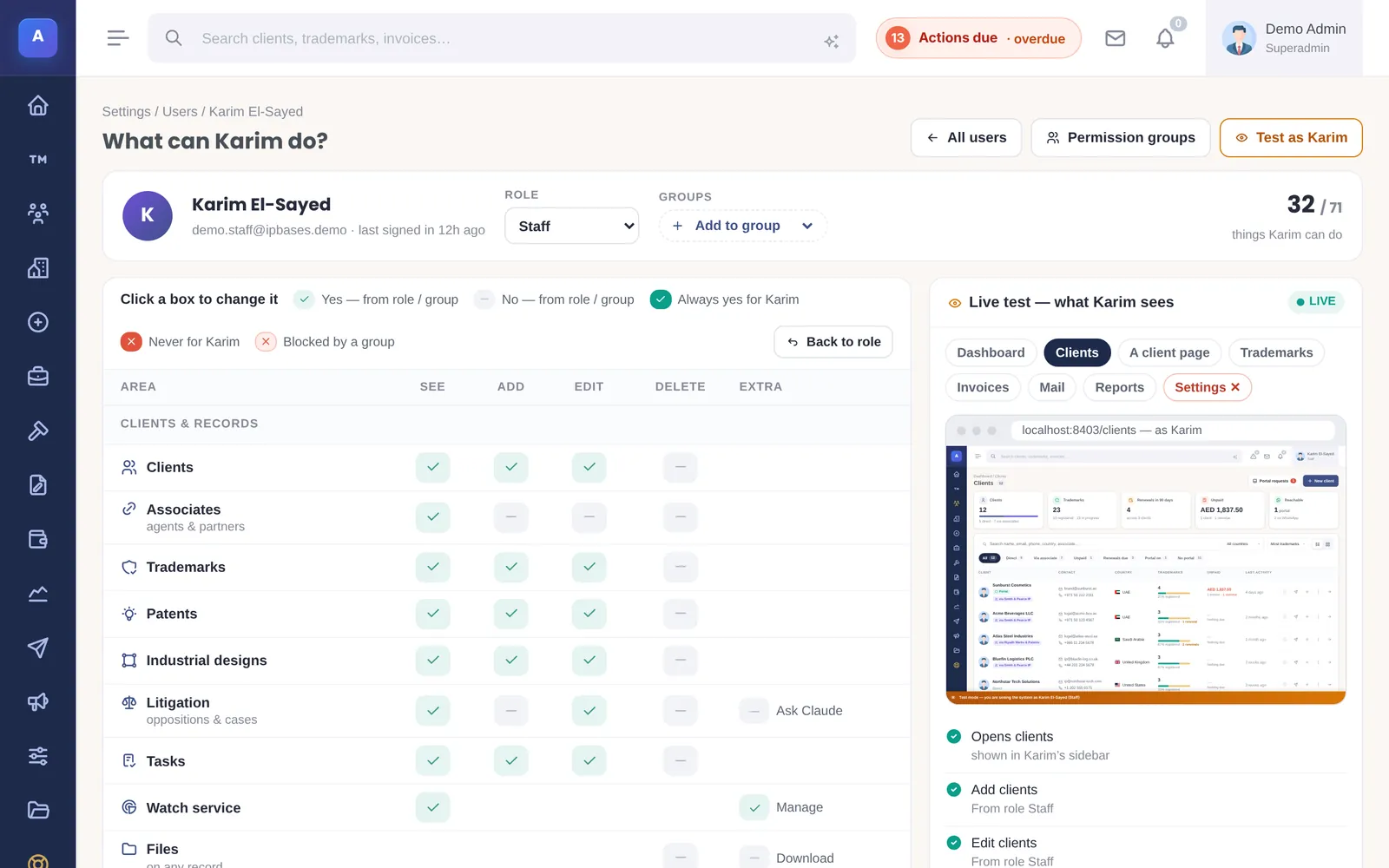Select the Invoices live test tab
This screenshot has height=868, width=1389.
pyautogui.click(x=983, y=387)
